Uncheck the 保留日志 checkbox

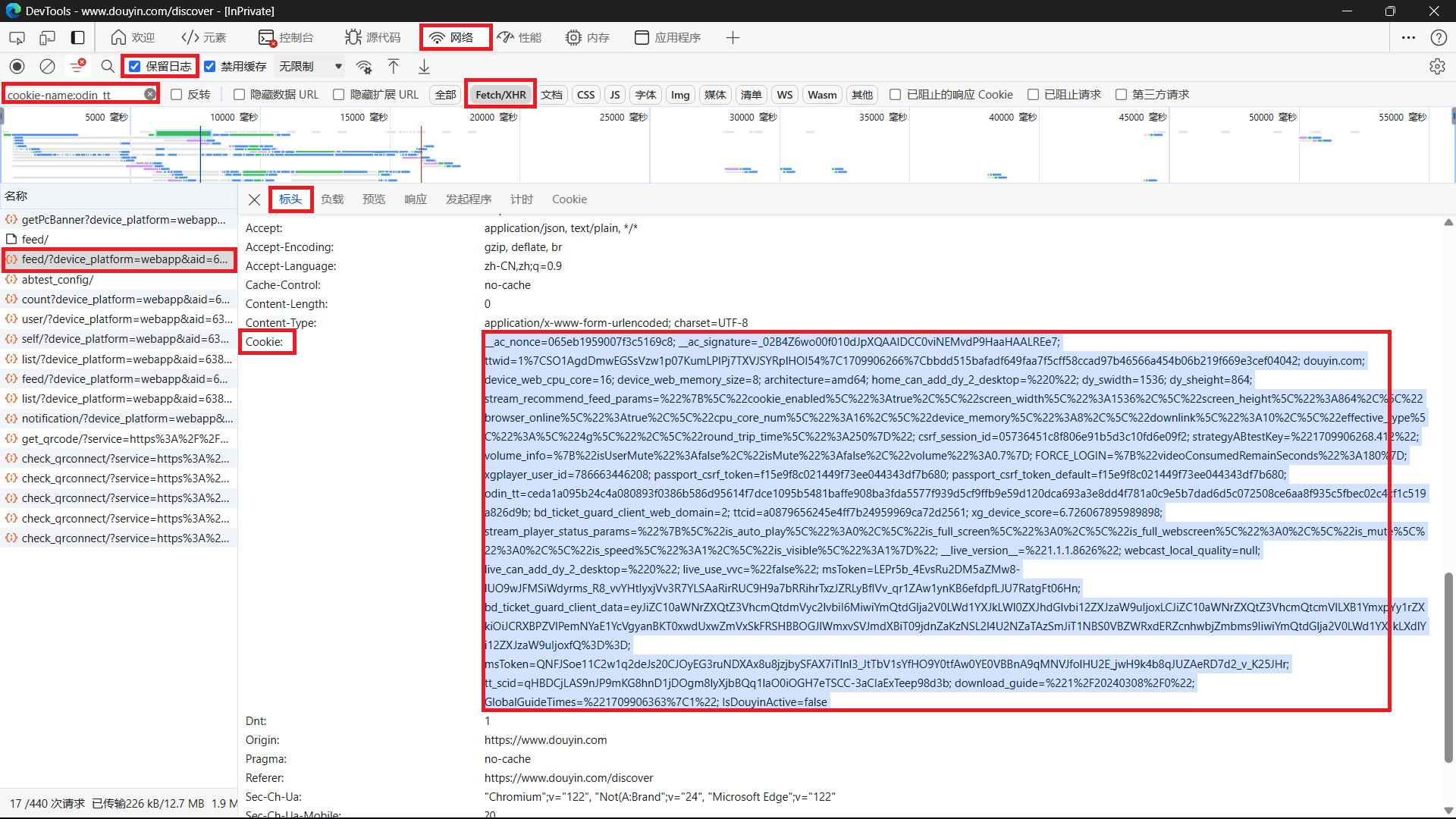tap(135, 67)
